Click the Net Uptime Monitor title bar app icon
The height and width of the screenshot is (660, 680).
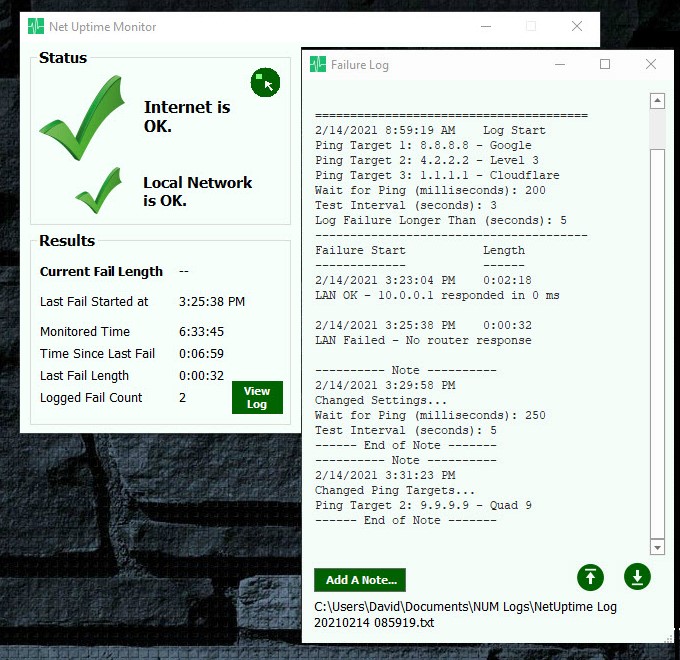[x=36, y=26]
